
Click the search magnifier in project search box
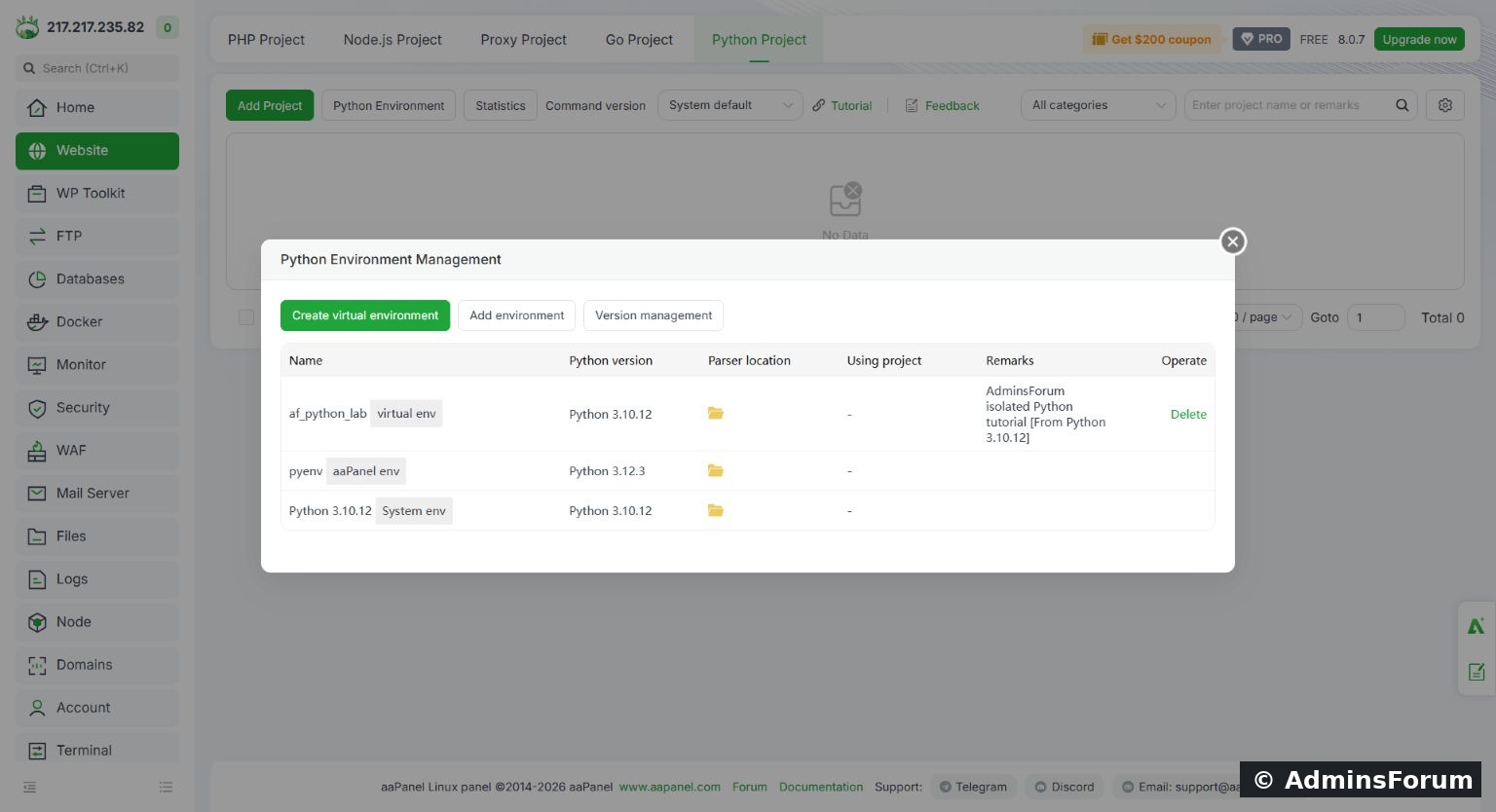click(1402, 105)
